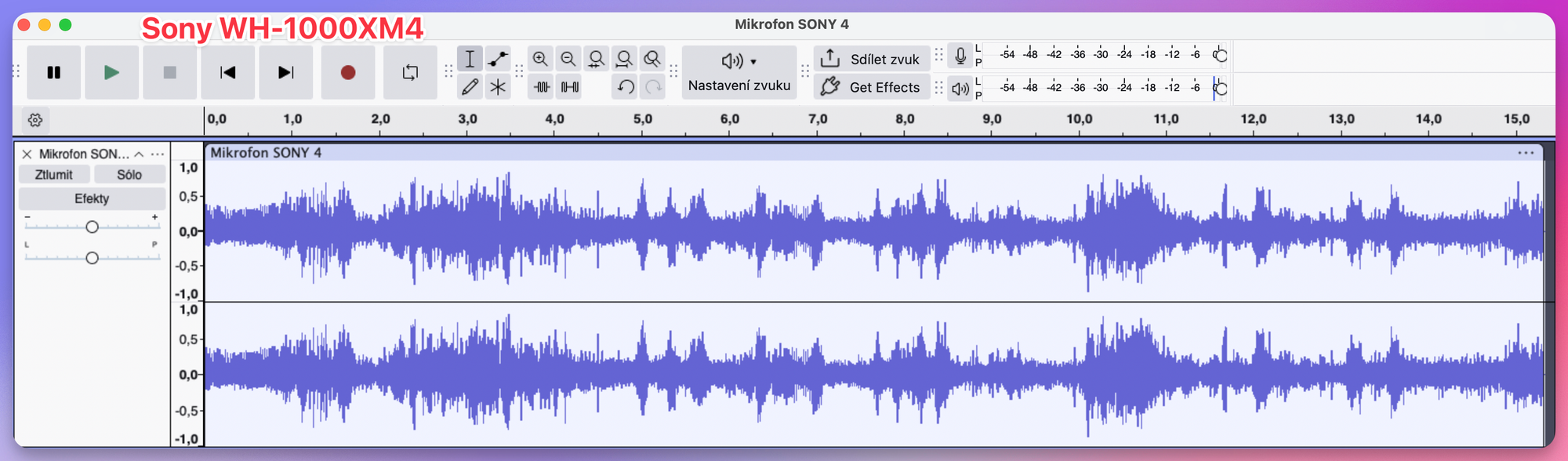1568x461 pixels.
Task: Click the Undo arrow icon
Action: (625, 87)
